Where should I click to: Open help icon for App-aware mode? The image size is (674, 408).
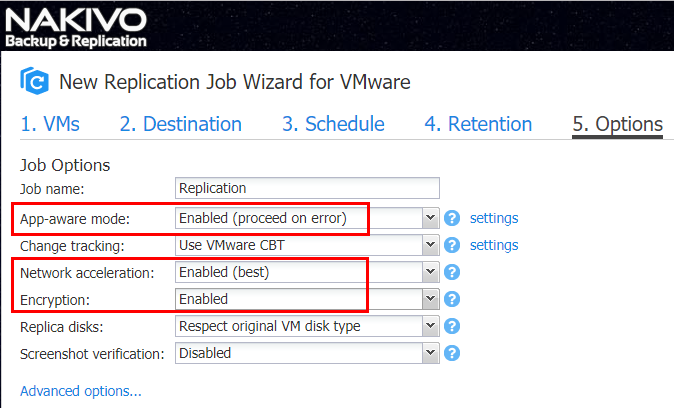[x=451, y=218]
